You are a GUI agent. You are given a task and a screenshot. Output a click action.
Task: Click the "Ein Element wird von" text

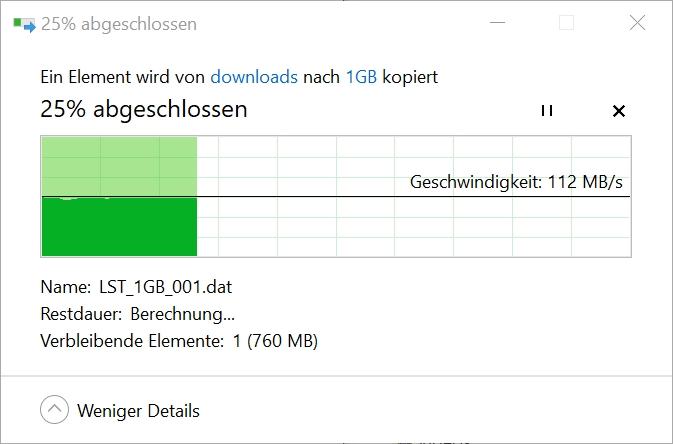coord(122,76)
